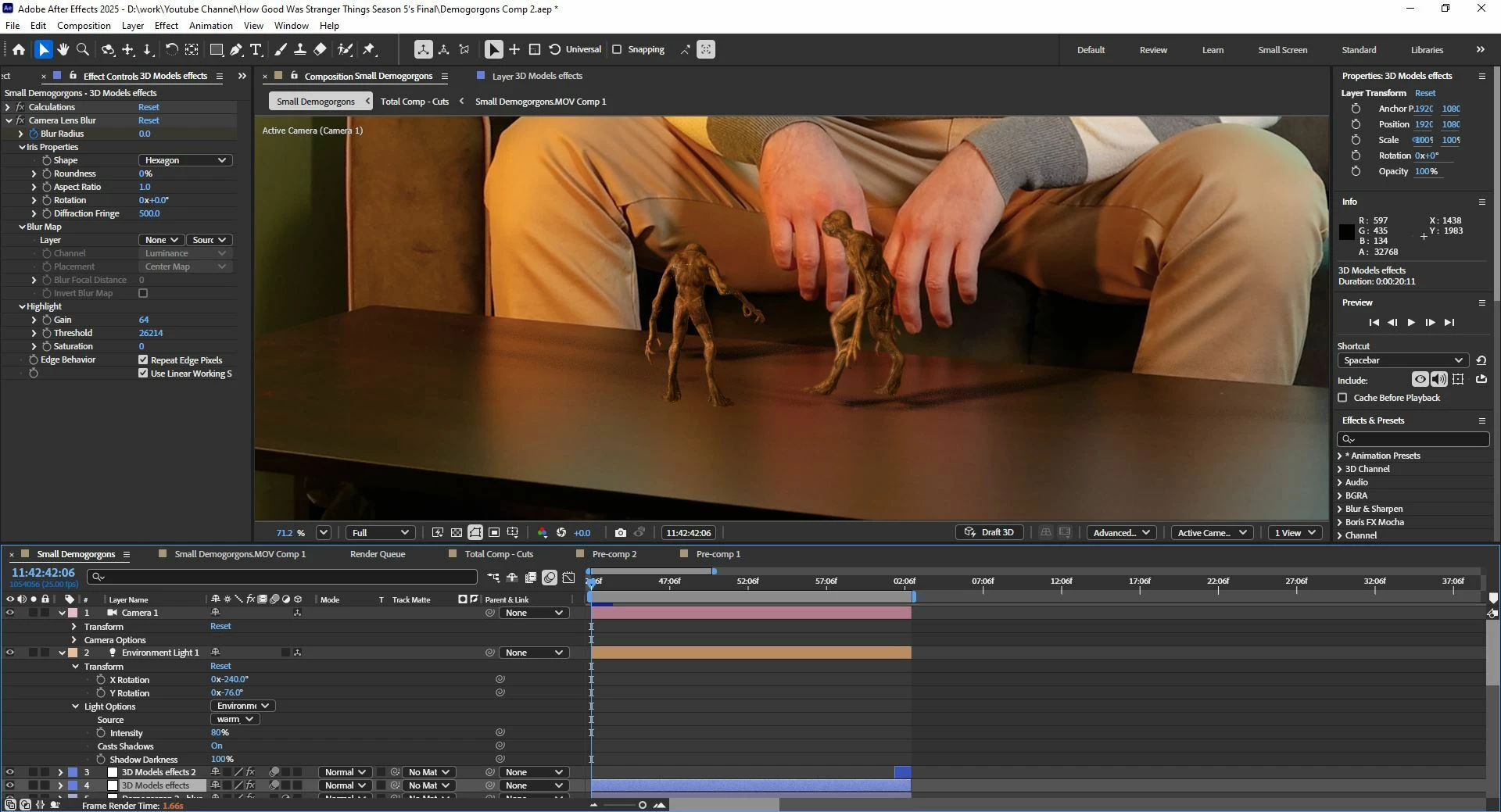Reset the Layer Transform properties
This screenshot has width=1501, height=812.
click(1425, 93)
